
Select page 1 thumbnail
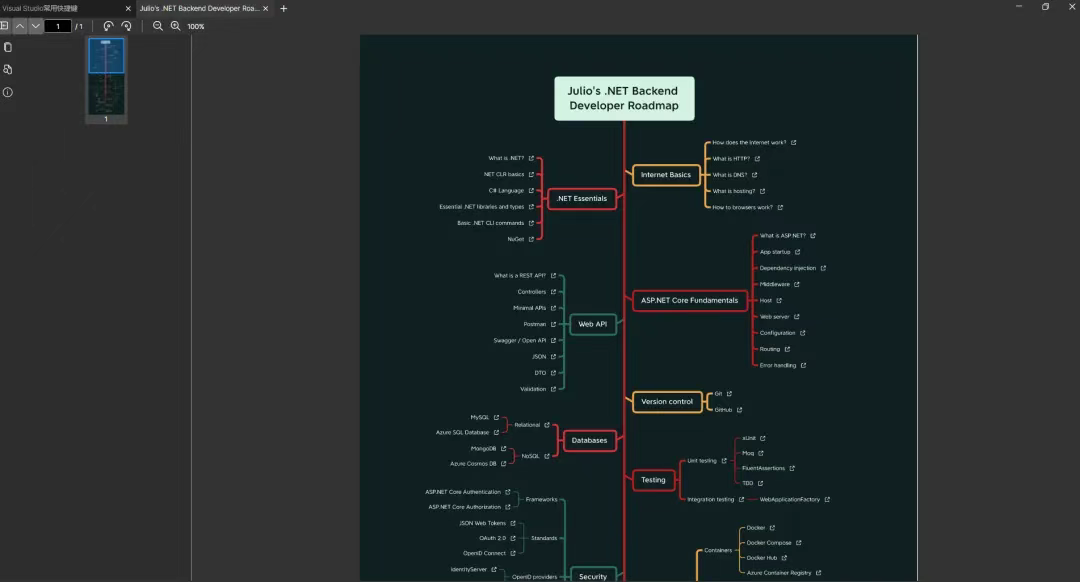[x=106, y=76]
